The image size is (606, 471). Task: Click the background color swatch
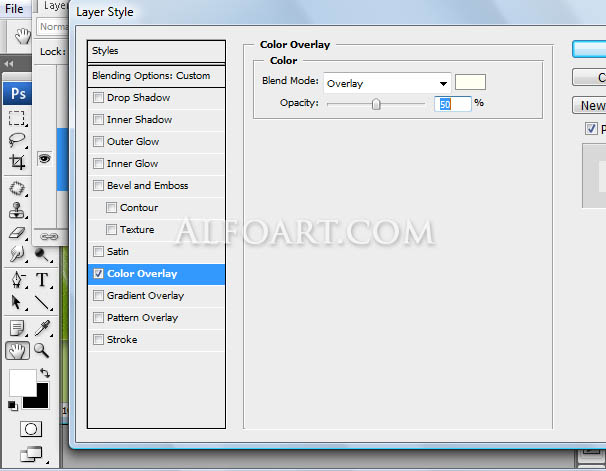(41, 400)
